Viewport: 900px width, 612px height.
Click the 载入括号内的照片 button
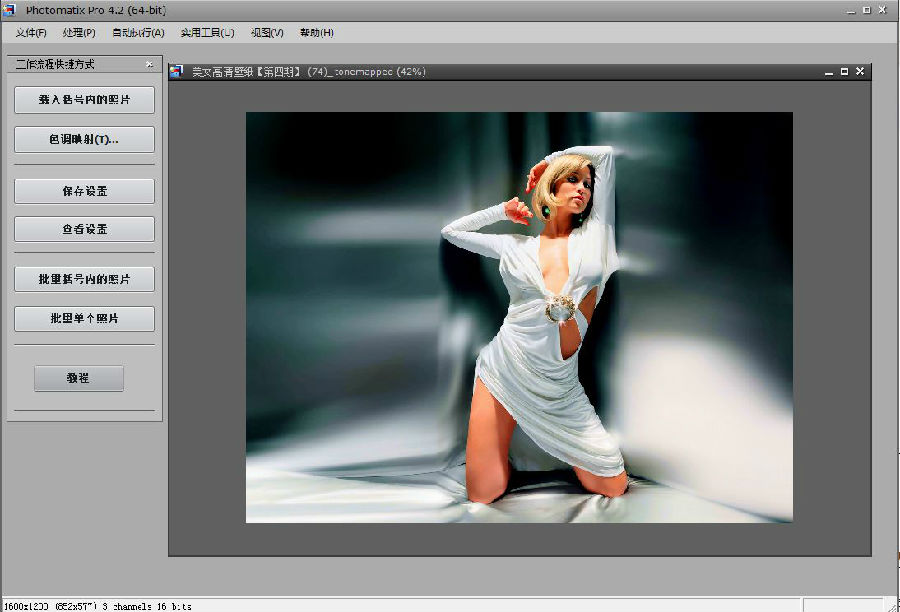click(83, 100)
